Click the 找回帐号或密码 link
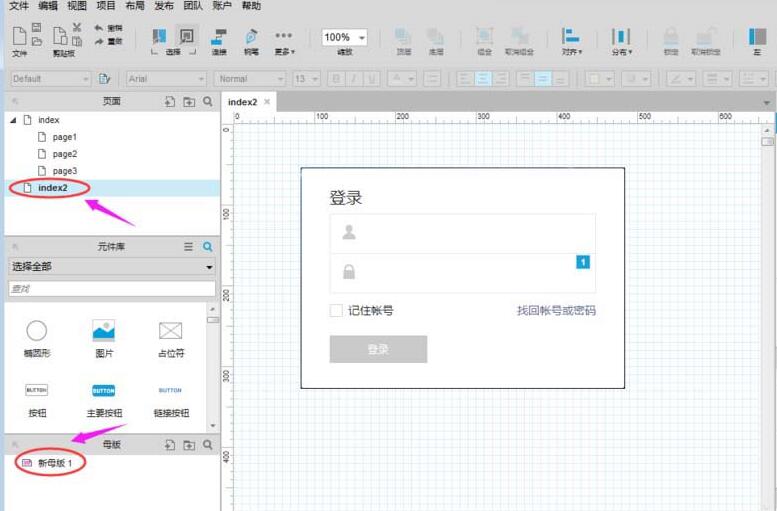This screenshot has height=511, width=777. (556, 311)
